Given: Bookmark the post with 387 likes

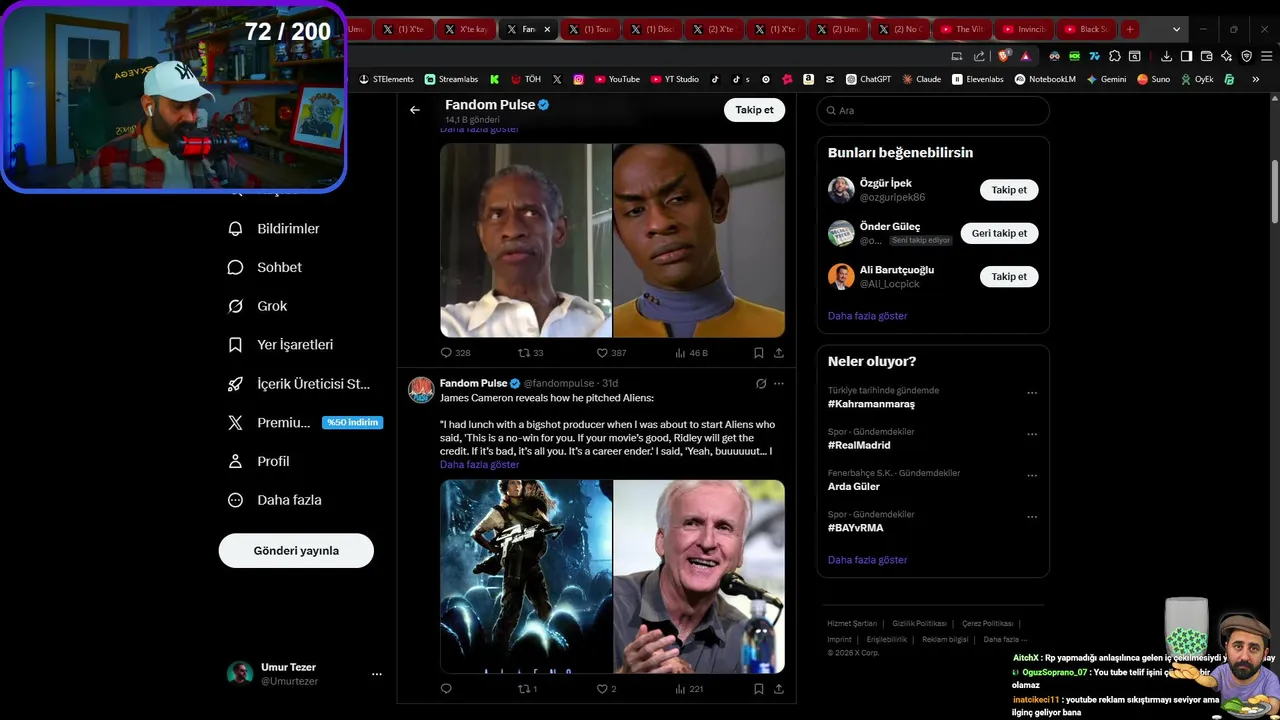Looking at the screenshot, I should [x=758, y=353].
